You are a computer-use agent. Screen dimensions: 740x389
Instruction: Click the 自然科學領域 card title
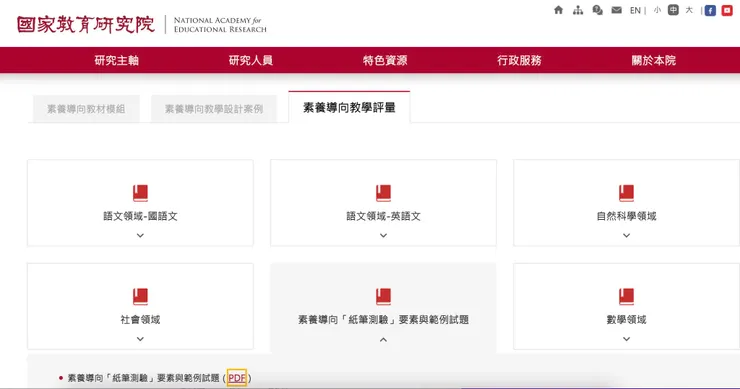click(x=626, y=216)
